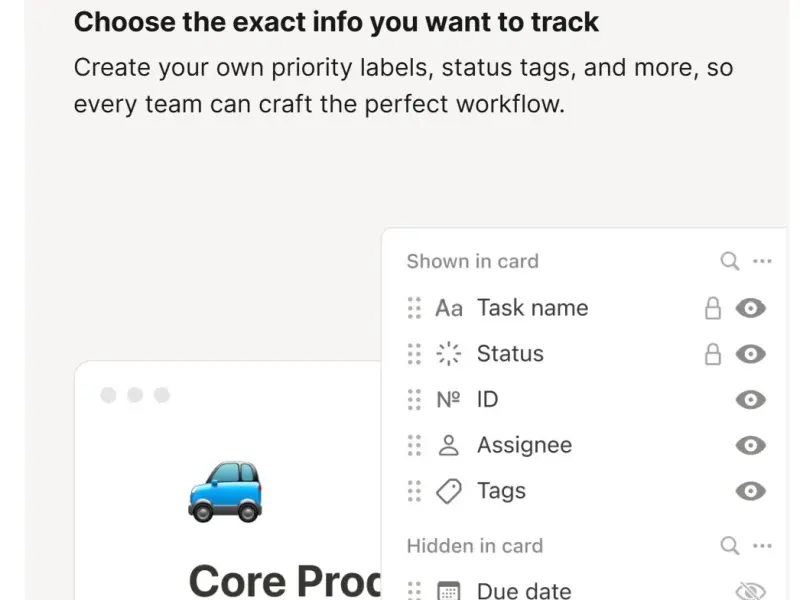This screenshot has width=800, height=600.
Task: Select the Status property row
Action: coord(510,354)
